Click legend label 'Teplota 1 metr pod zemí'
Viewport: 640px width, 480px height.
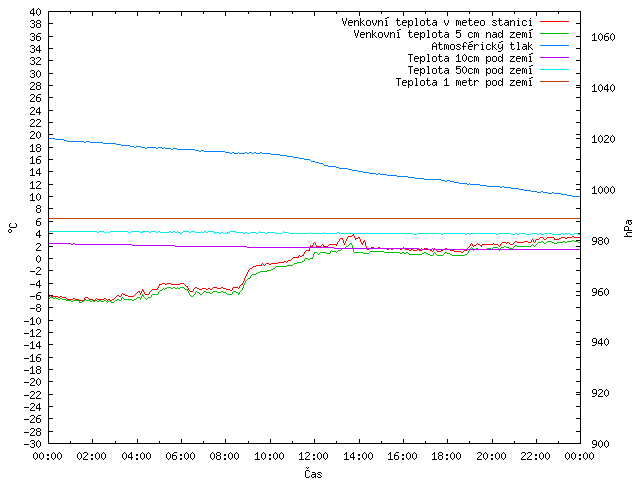[464, 82]
